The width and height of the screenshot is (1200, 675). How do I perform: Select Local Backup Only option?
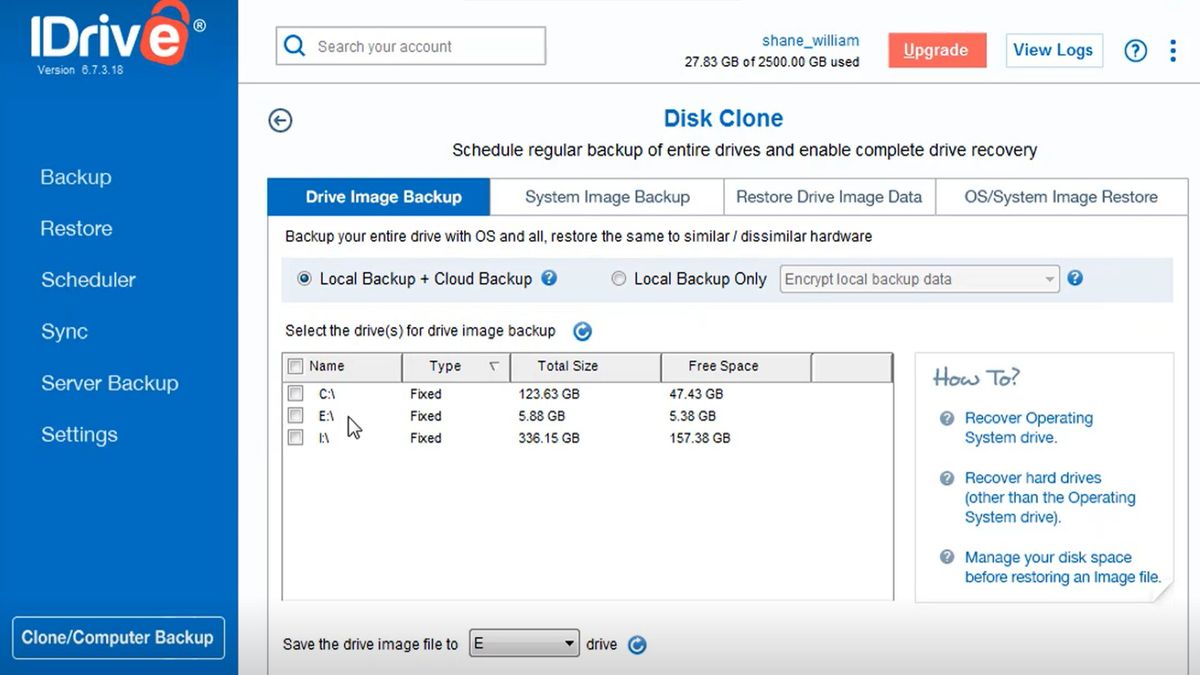pyautogui.click(x=619, y=279)
